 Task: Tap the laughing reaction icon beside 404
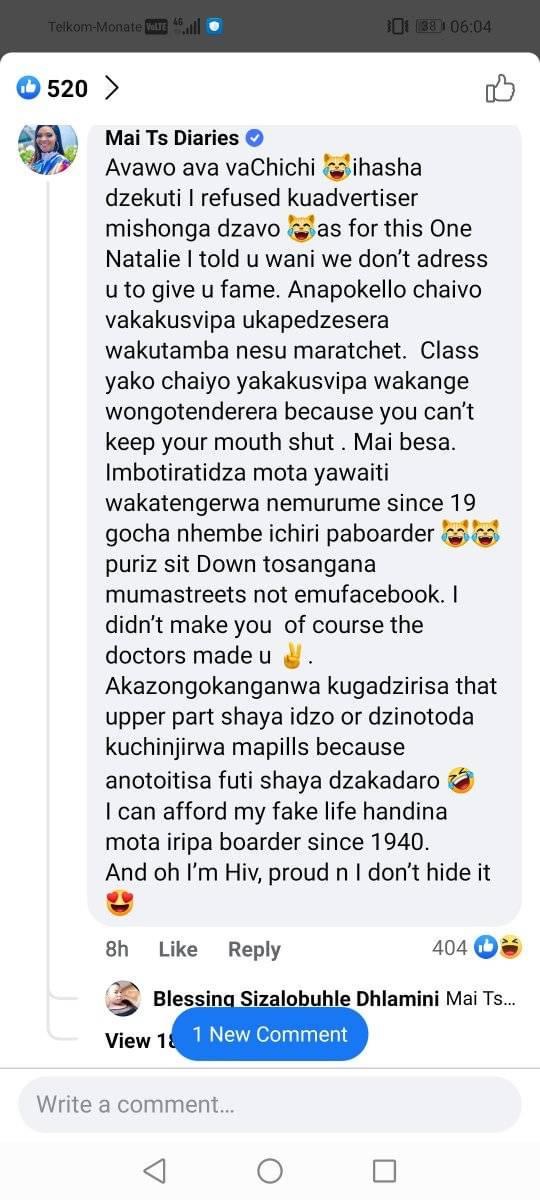click(510, 947)
